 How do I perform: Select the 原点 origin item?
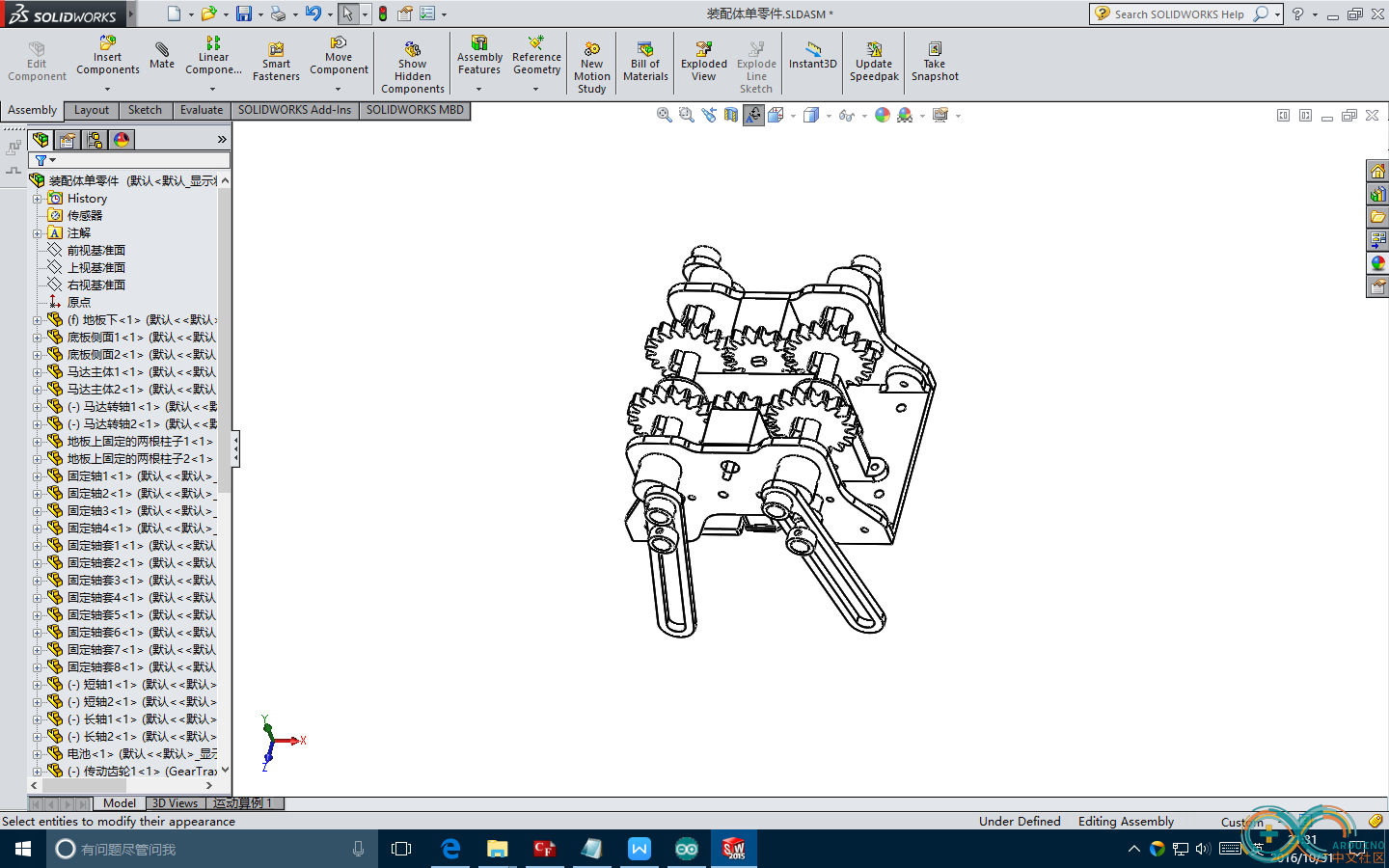[x=78, y=303]
